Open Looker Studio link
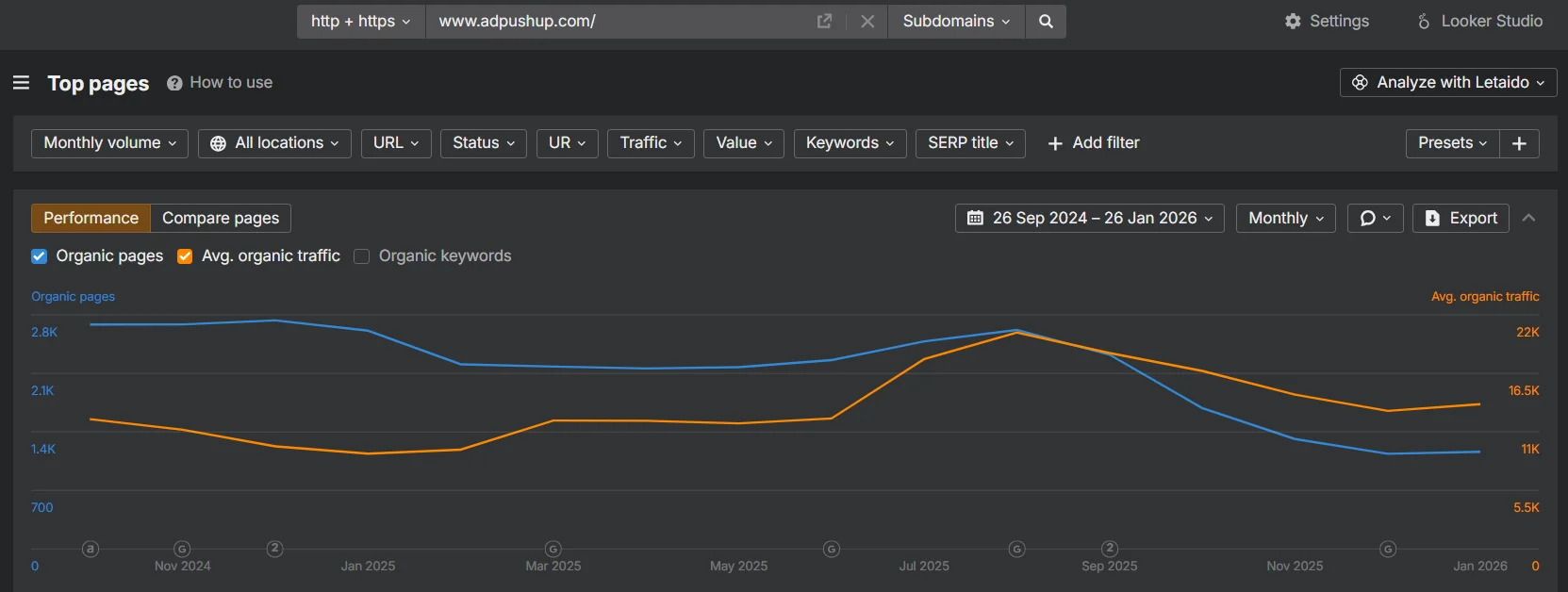Viewport: 1568px width, 592px height. (x=1480, y=21)
